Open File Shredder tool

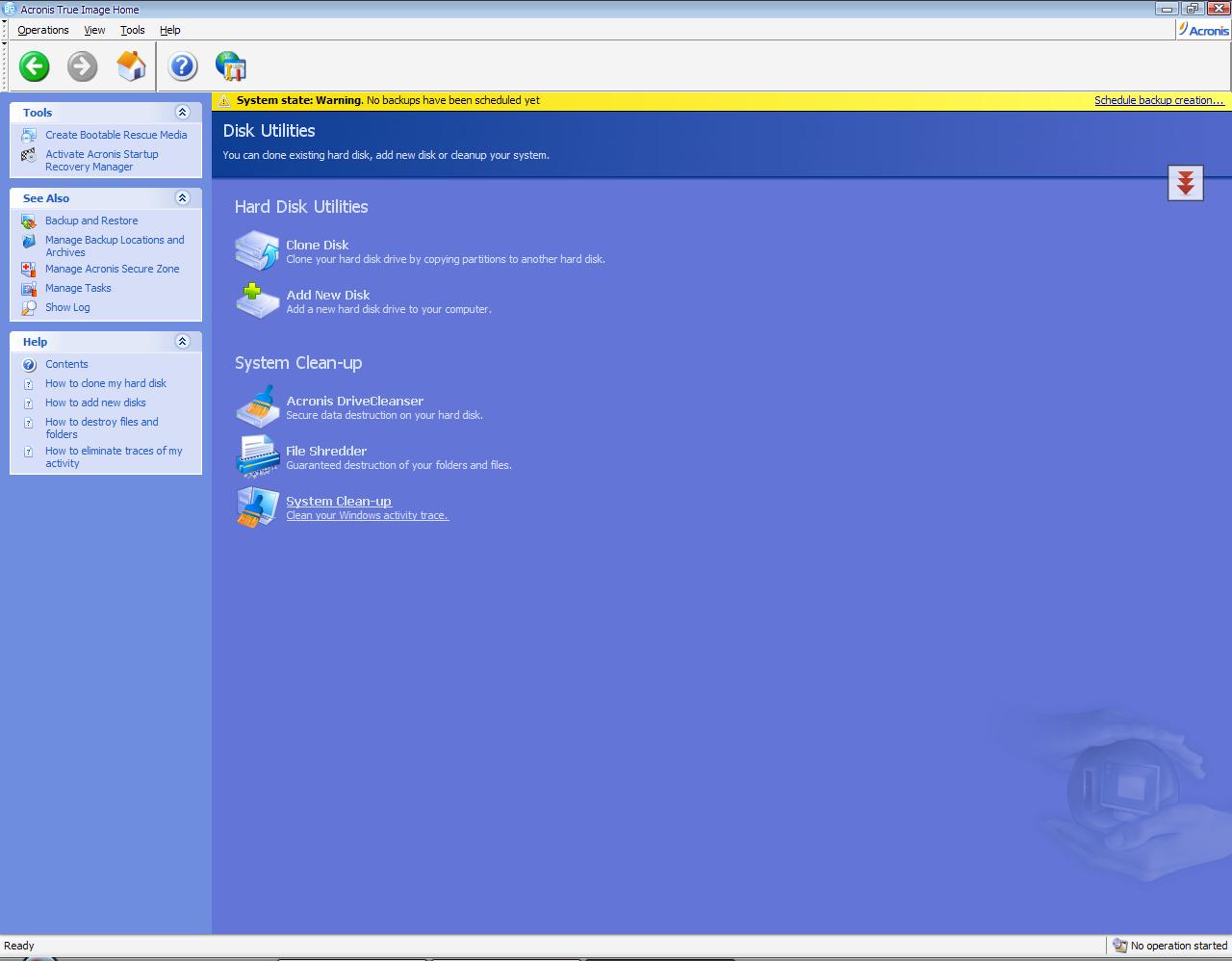click(x=326, y=451)
